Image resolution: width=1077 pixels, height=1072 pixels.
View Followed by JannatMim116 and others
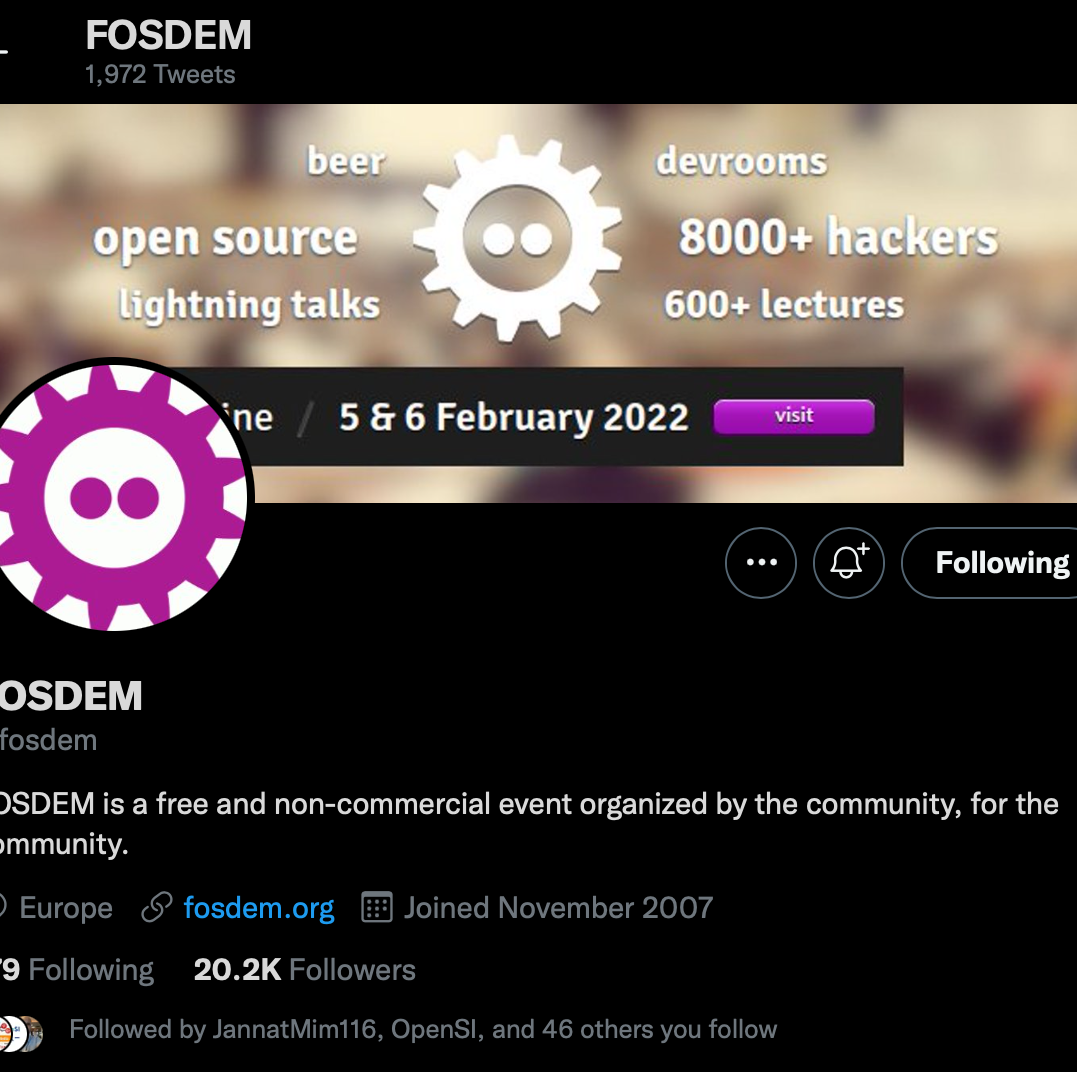tap(423, 1029)
